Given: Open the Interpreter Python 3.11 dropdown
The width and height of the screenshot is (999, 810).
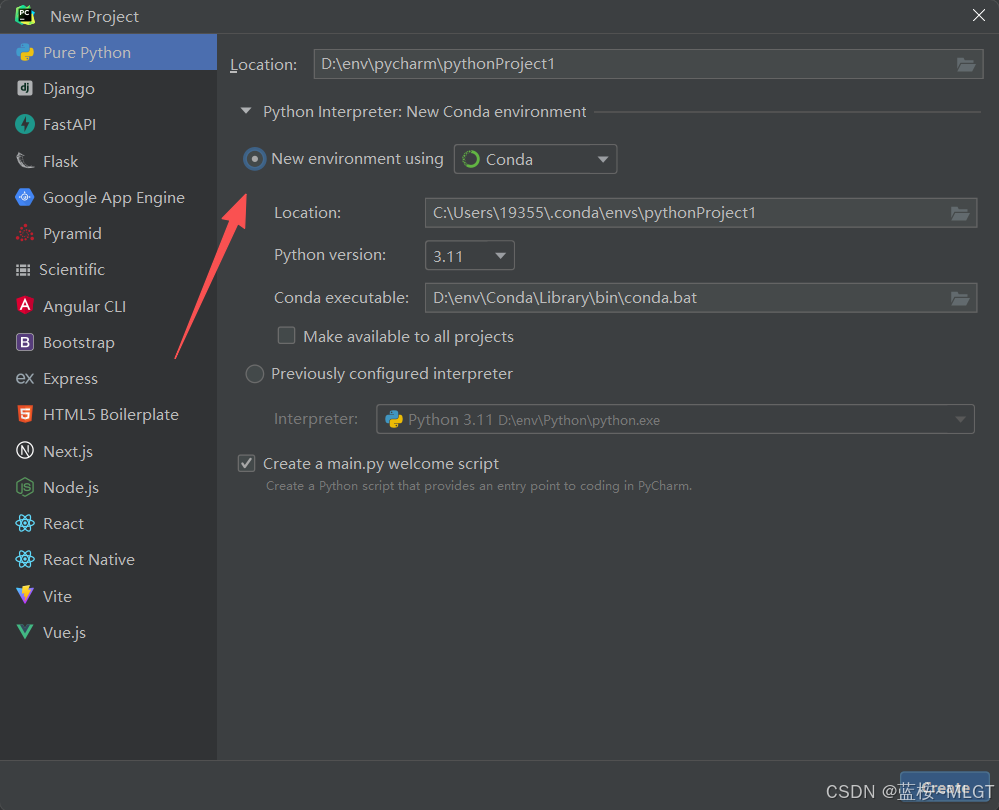Looking at the screenshot, I should tap(675, 419).
